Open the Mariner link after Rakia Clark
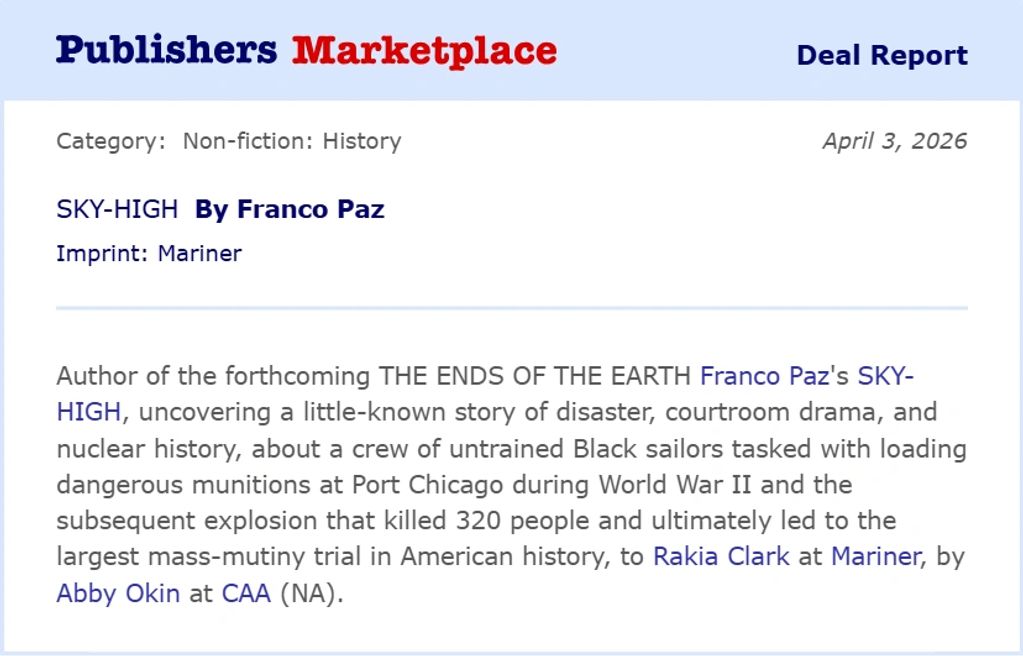 (x=874, y=556)
